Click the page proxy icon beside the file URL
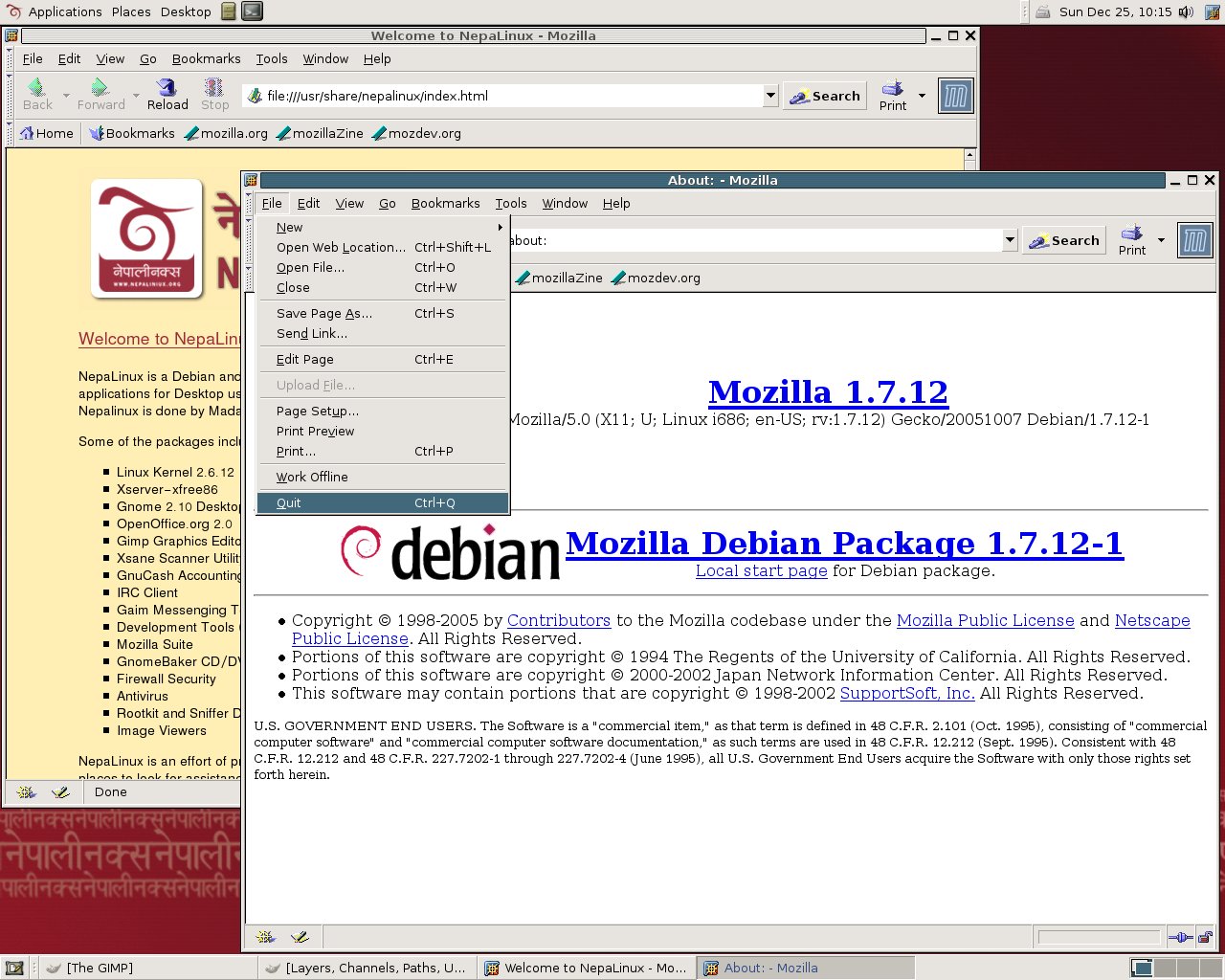Viewport: 1225px width, 980px height. click(x=256, y=96)
